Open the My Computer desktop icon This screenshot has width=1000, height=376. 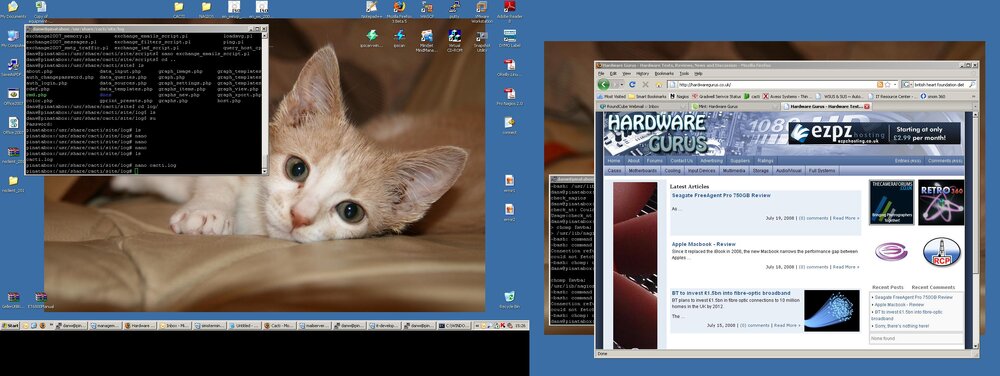(13, 38)
